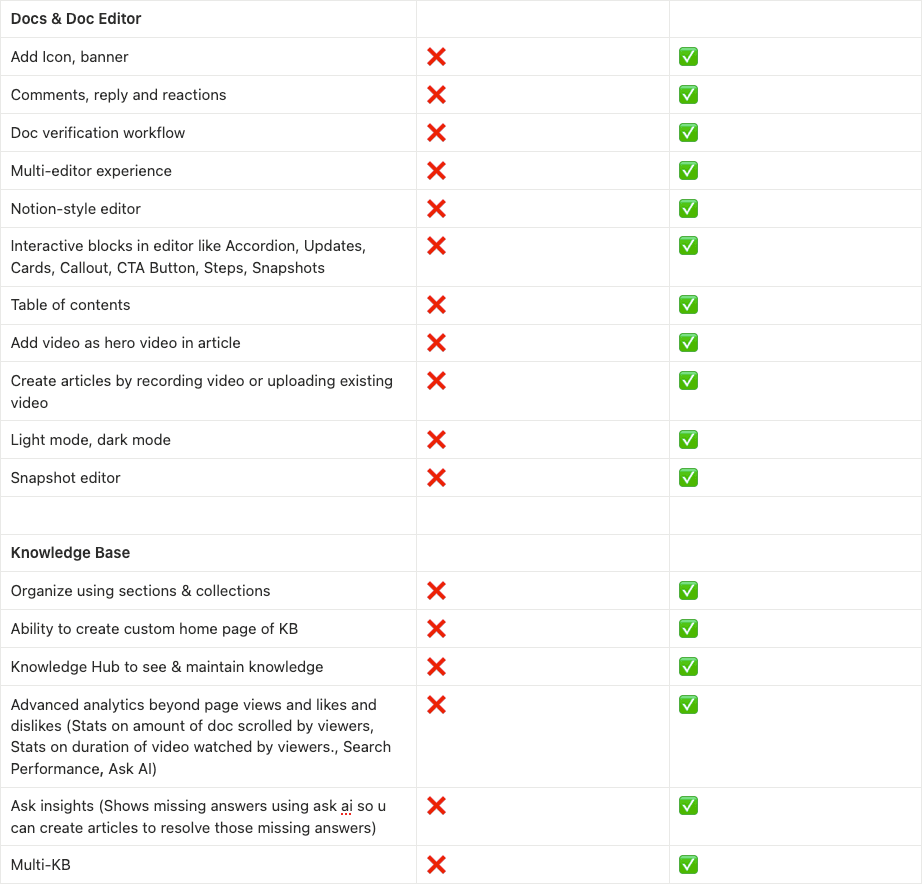Select green checkmark in Multi-editor experience row

[688, 171]
